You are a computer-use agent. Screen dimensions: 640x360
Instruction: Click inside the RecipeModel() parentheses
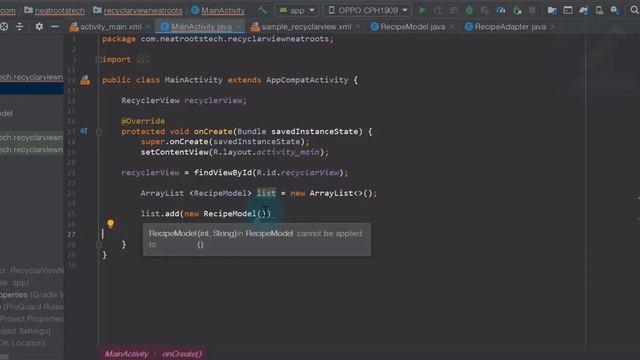click(264, 213)
